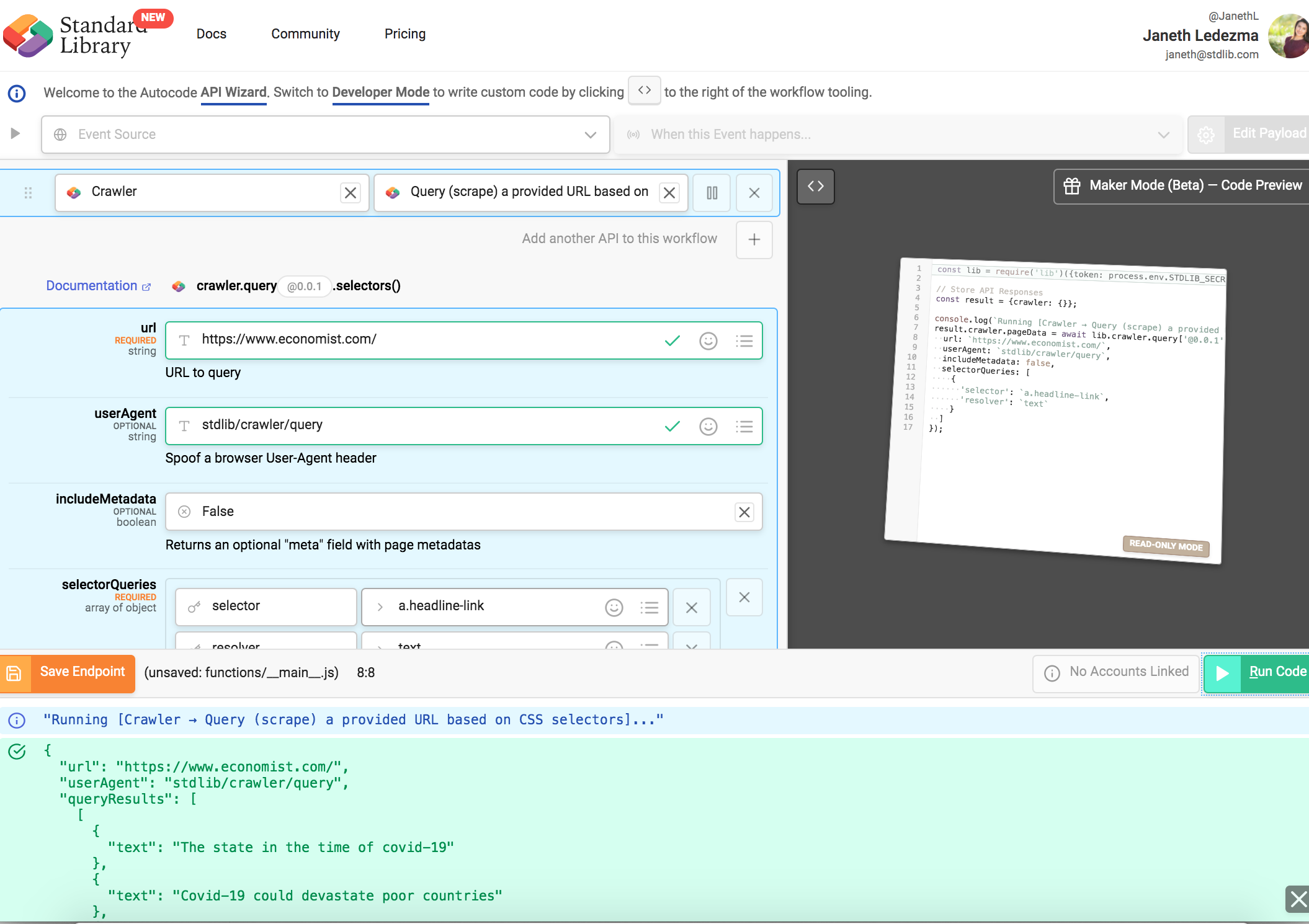
Task: Add another API to this workflow
Action: [x=754, y=239]
